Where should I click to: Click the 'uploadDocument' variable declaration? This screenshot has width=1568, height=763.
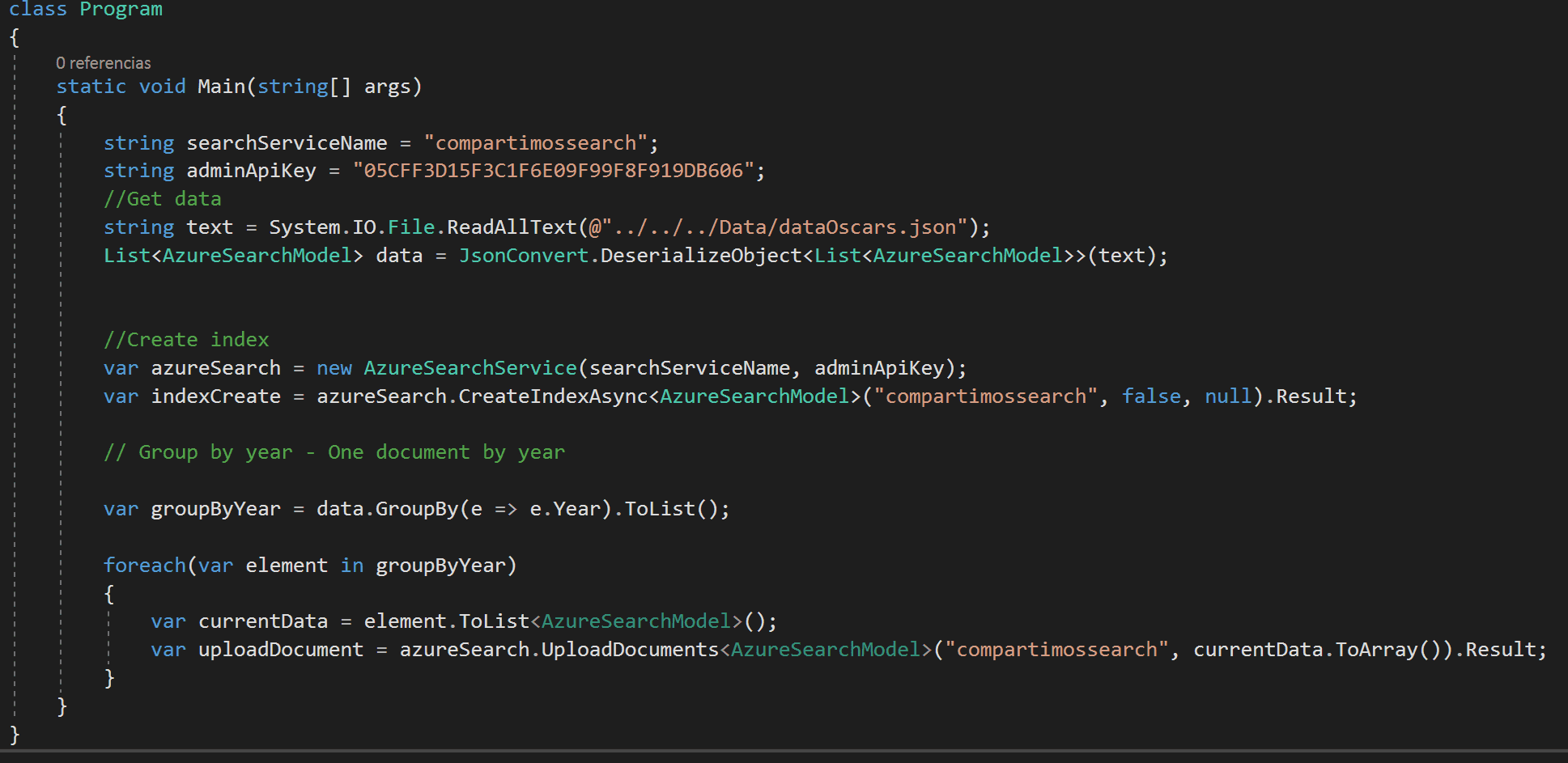[x=281, y=650]
